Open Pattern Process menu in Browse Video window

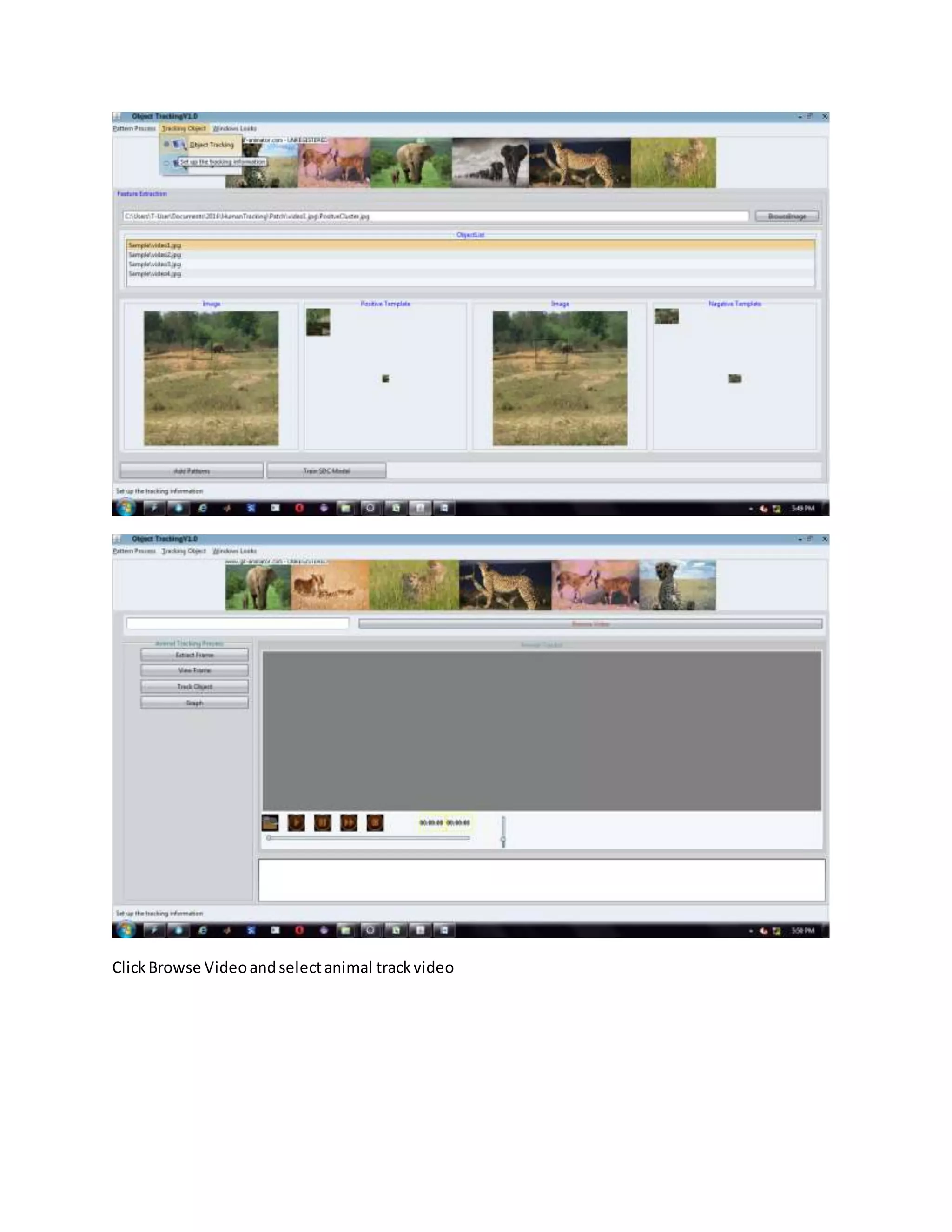134,550
